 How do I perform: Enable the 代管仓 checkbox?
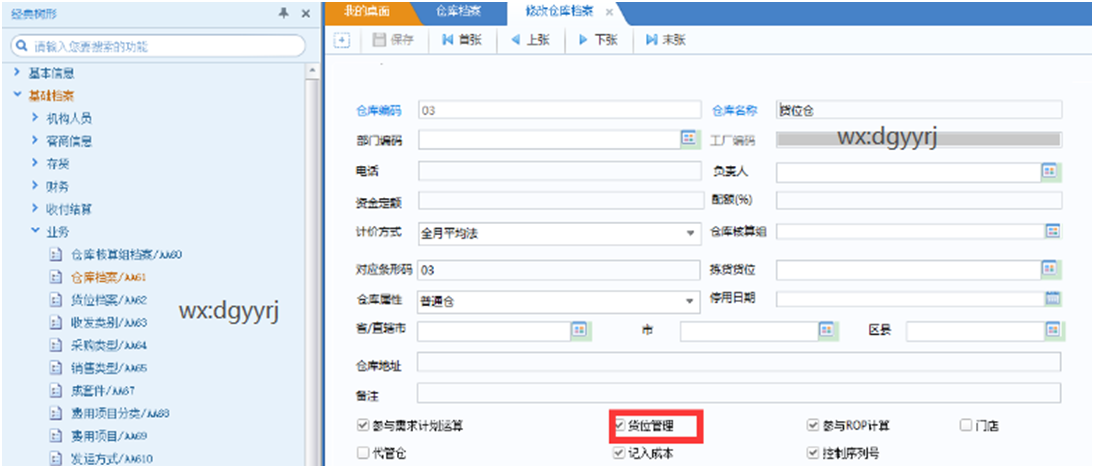tap(362, 453)
